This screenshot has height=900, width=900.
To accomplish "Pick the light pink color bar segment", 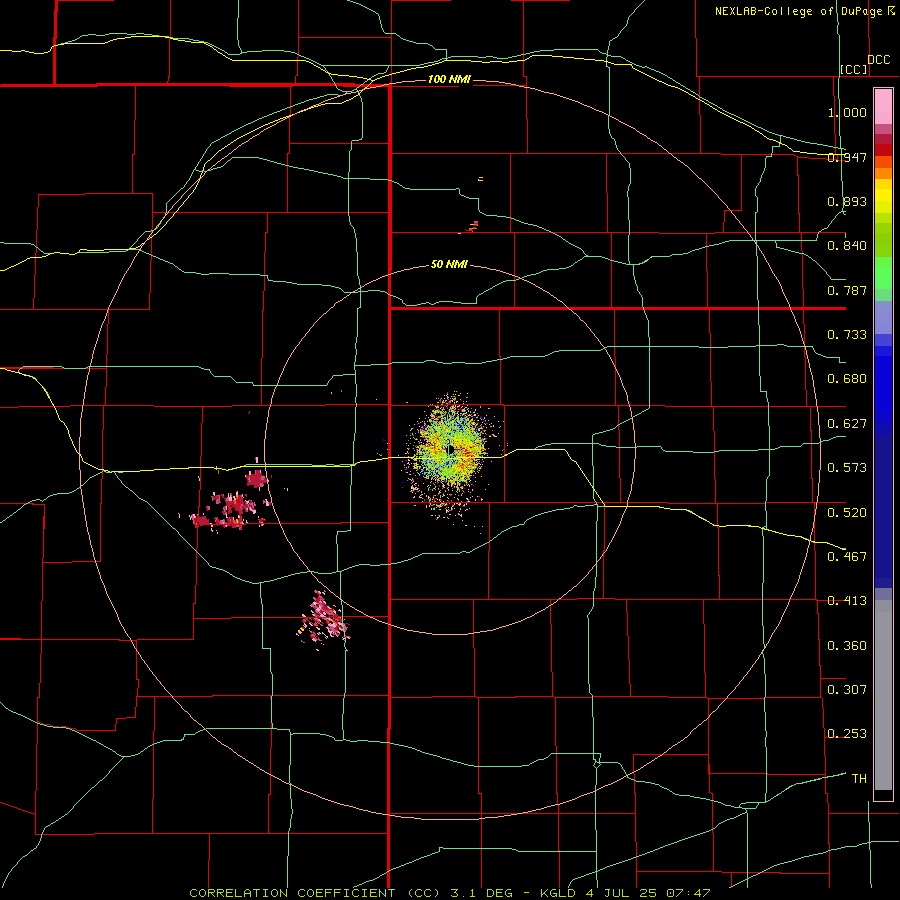I will 883,107.
